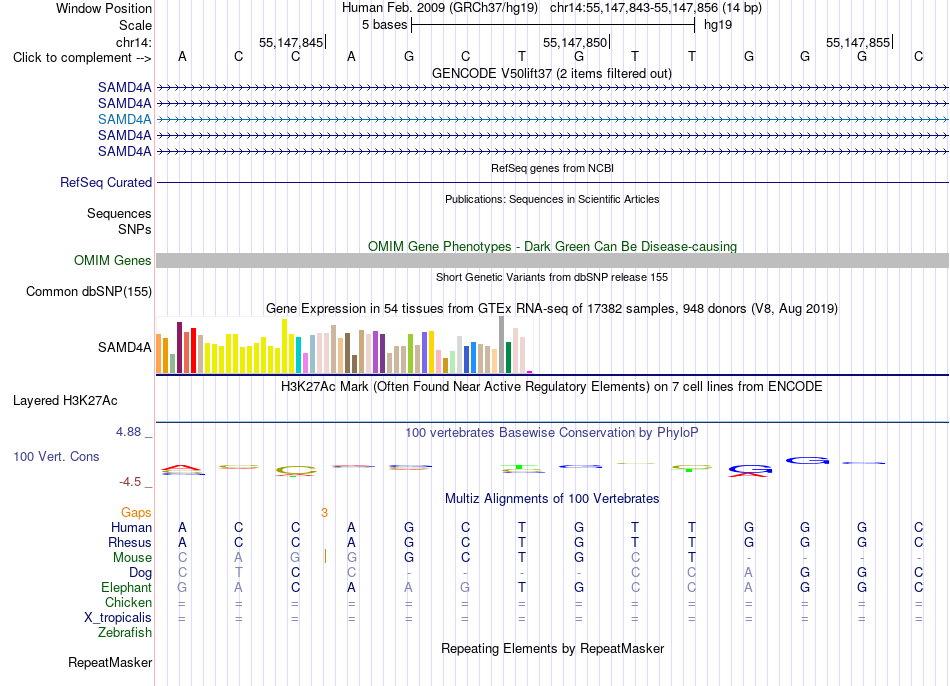Click 'Click to complement -->' to complement bases
This screenshot has width=950, height=686.
[82, 58]
